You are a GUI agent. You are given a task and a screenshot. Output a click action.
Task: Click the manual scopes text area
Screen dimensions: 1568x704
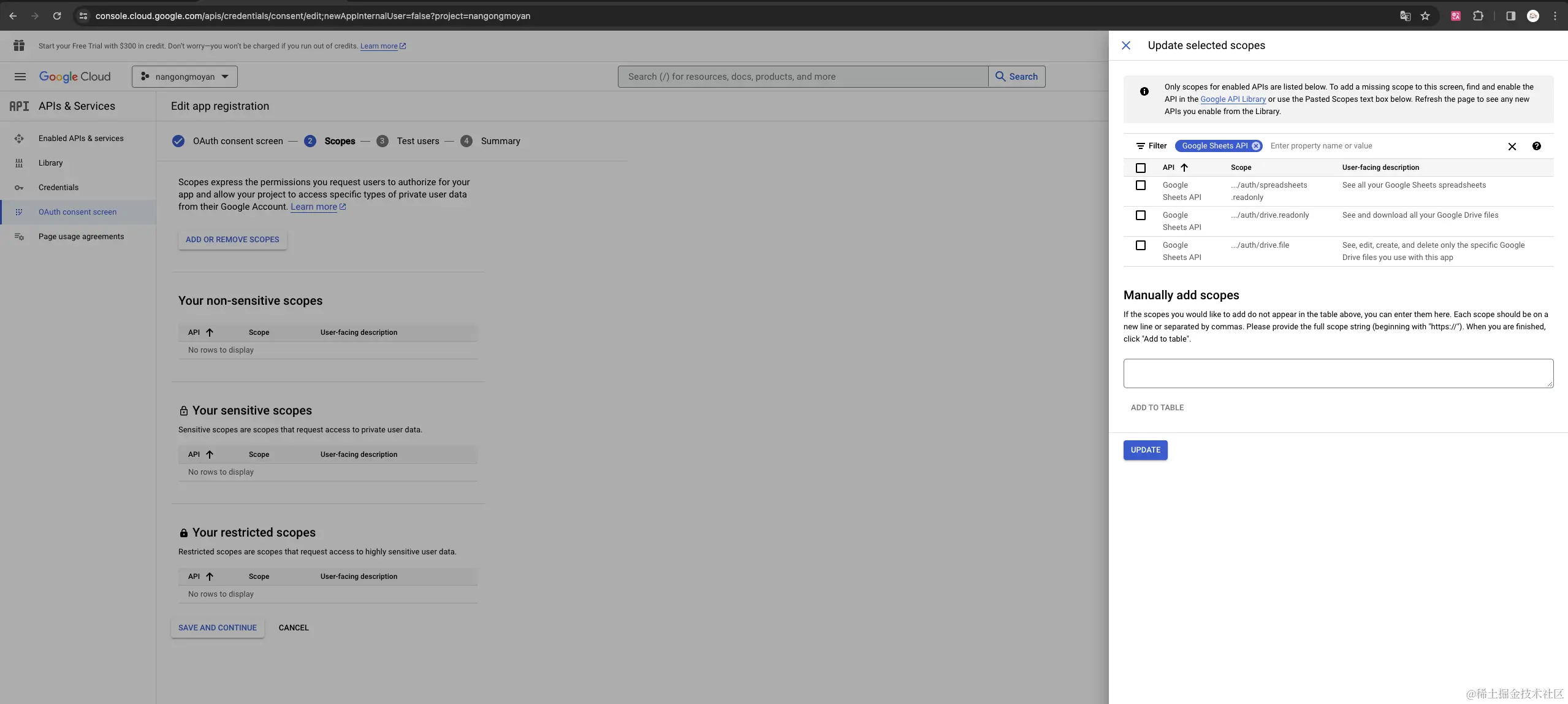tap(1338, 373)
